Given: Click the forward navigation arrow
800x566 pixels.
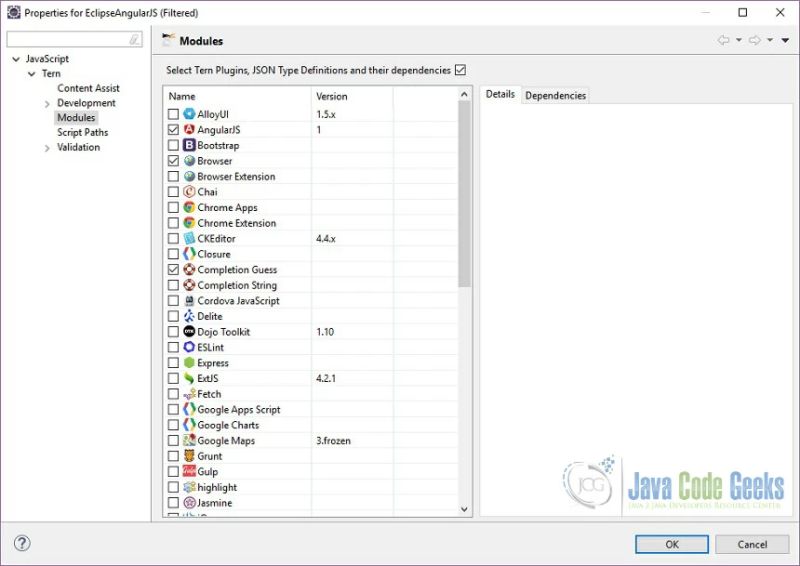Looking at the screenshot, I should tap(754, 40).
